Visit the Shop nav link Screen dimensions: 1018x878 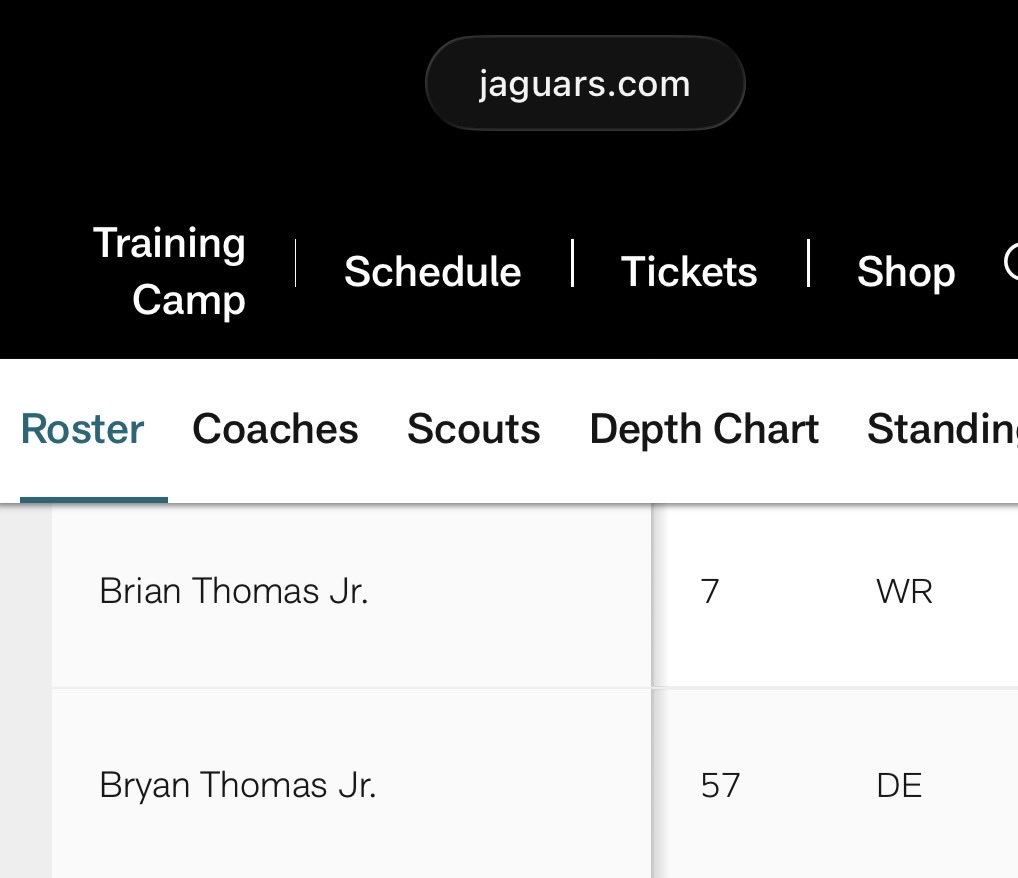(x=906, y=271)
